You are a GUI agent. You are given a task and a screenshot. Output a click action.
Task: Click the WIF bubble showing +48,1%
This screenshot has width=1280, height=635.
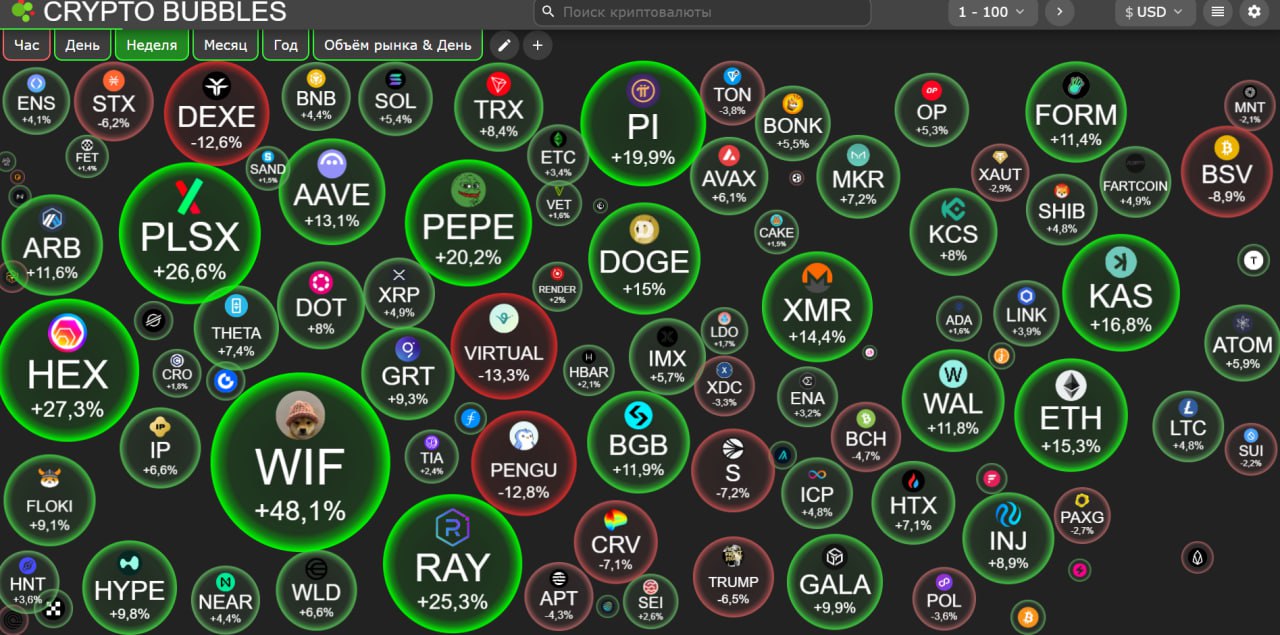[x=300, y=463]
